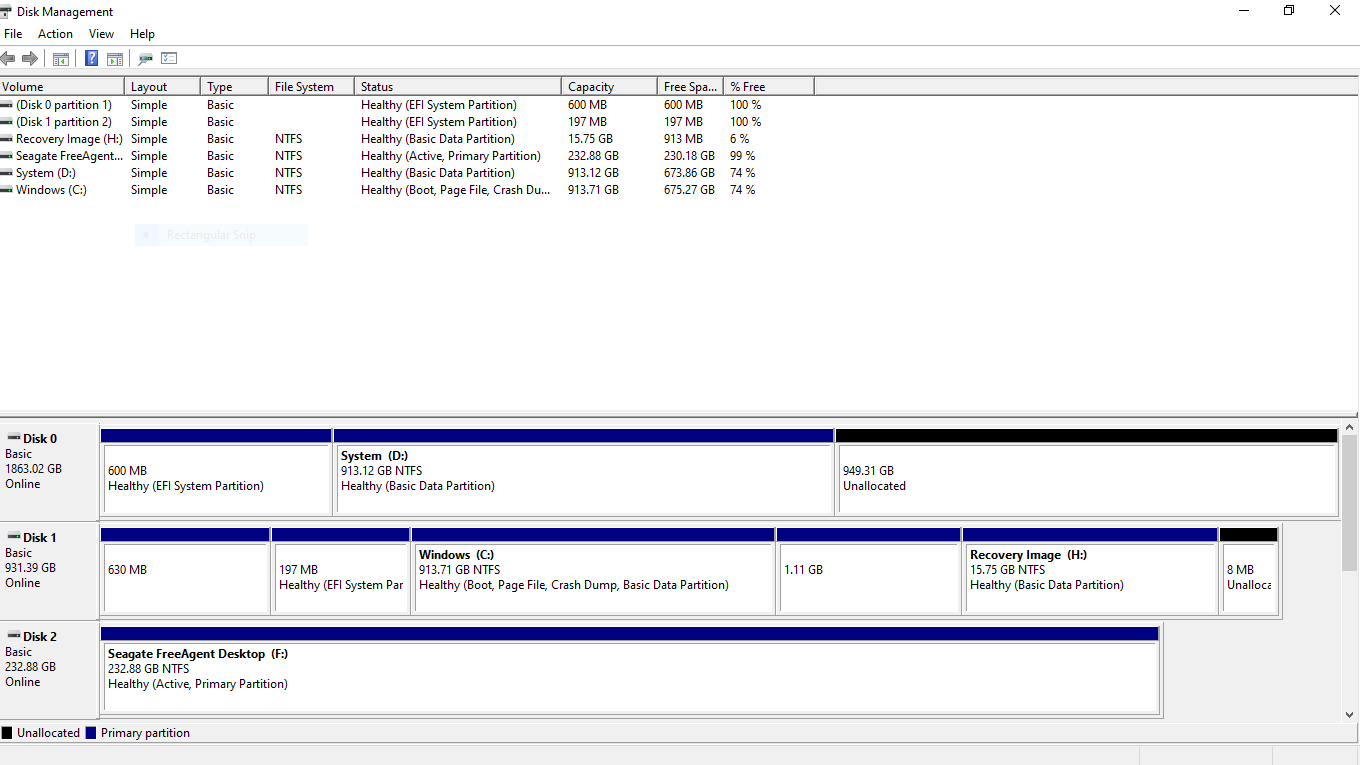1360x765 pixels.
Task: Open the blue question mark Help icon
Action: pos(92,59)
